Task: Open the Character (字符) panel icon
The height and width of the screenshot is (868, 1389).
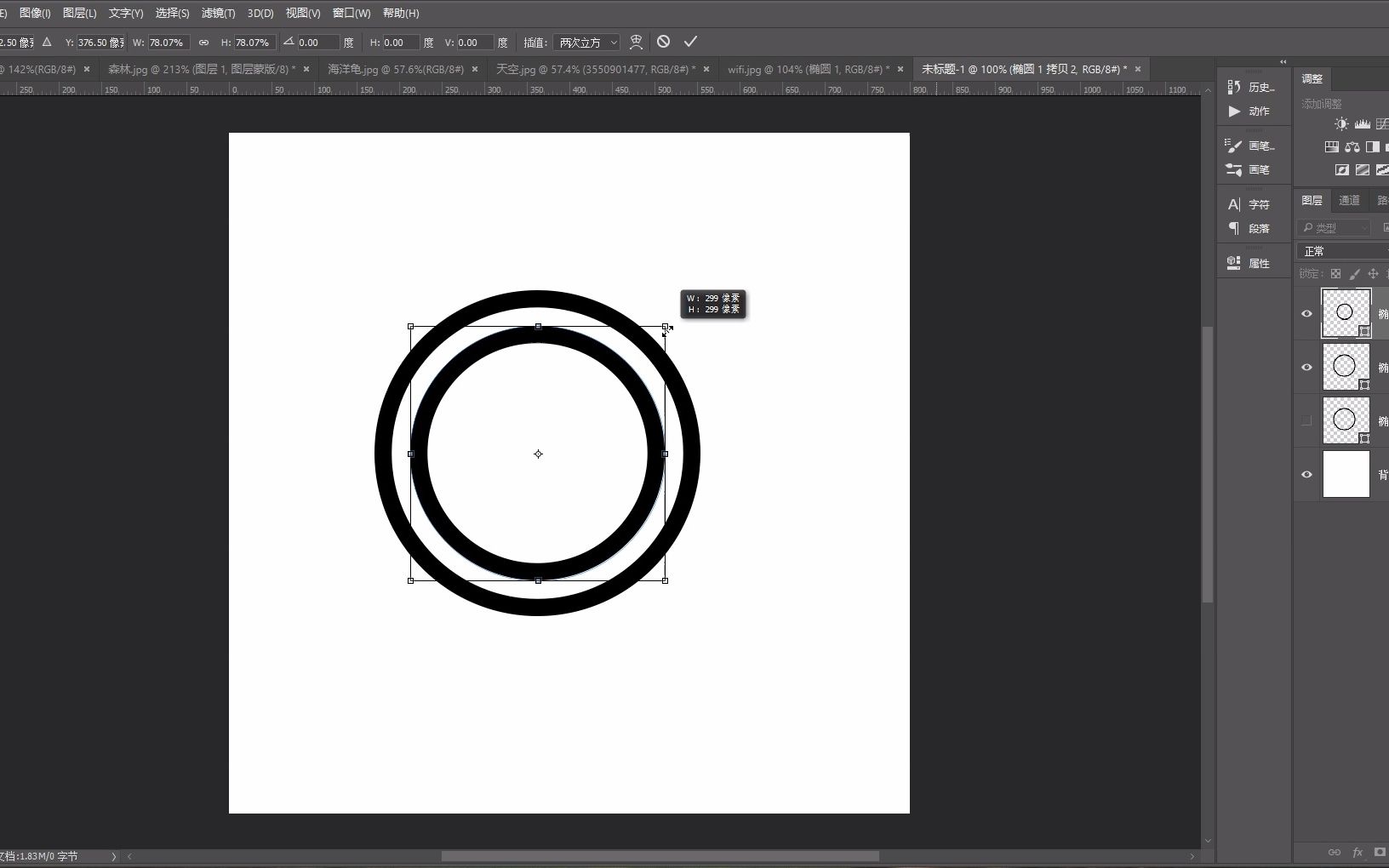Action: click(1234, 204)
